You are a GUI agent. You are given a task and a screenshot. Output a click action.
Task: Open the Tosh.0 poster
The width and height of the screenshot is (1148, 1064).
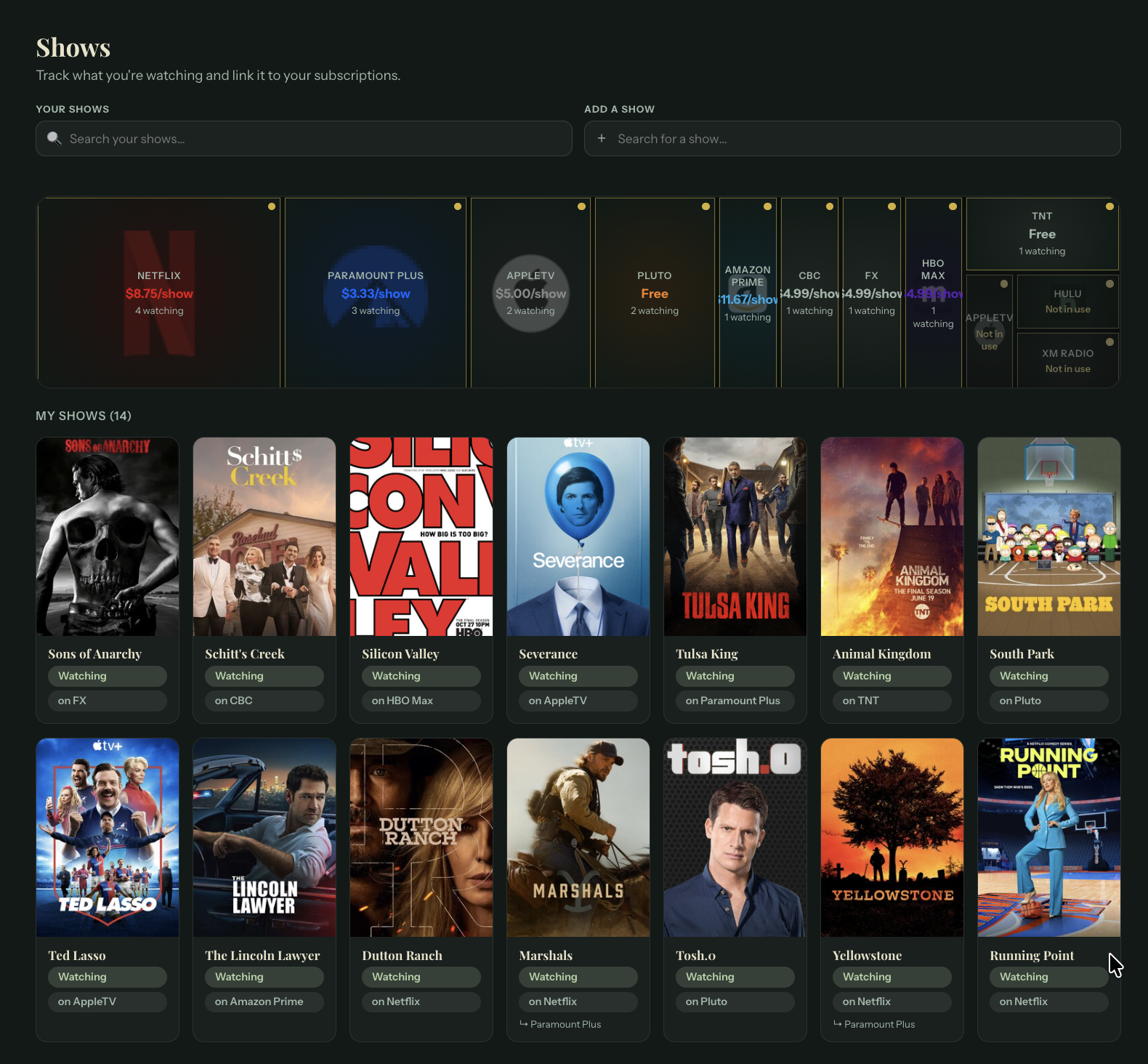[735, 837]
